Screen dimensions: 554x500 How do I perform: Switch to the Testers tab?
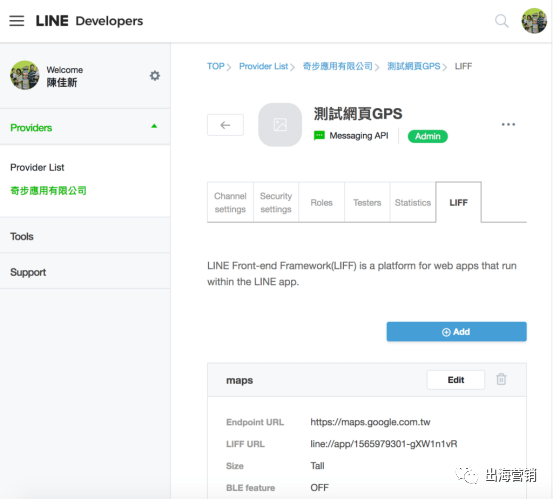pos(367,202)
